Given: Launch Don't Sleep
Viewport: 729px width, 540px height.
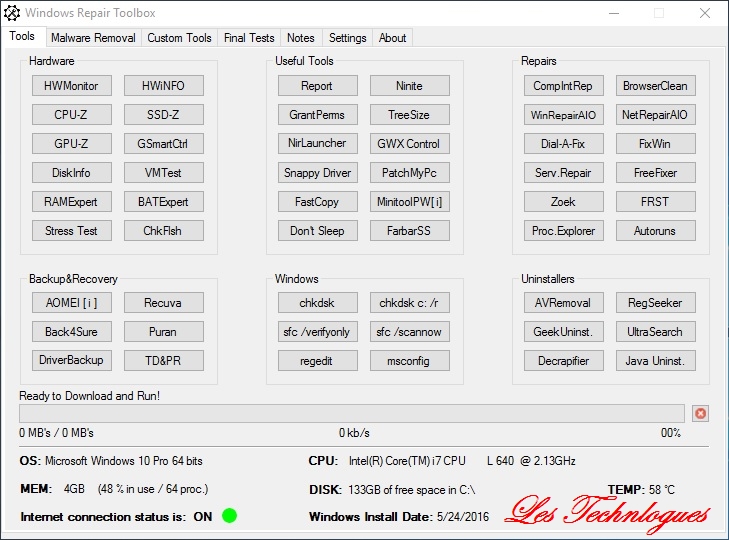Looking at the screenshot, I should (x=318, y=231).
